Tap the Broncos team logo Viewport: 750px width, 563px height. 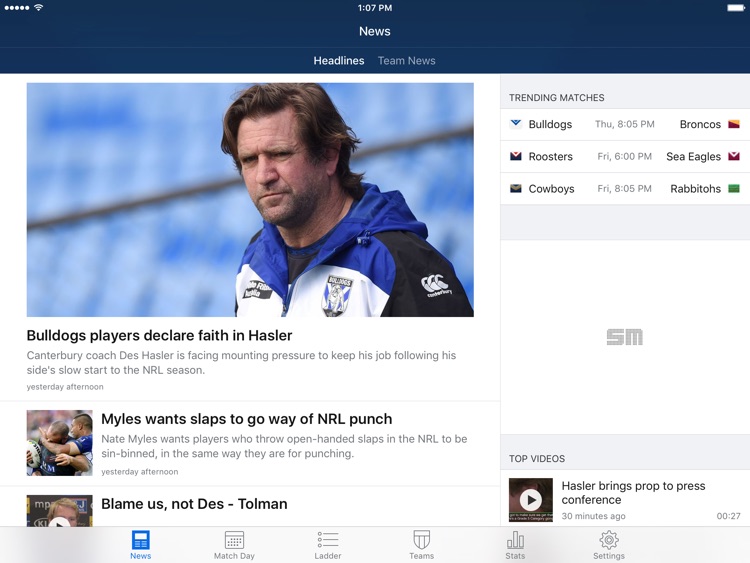click(x=734, y=124)
